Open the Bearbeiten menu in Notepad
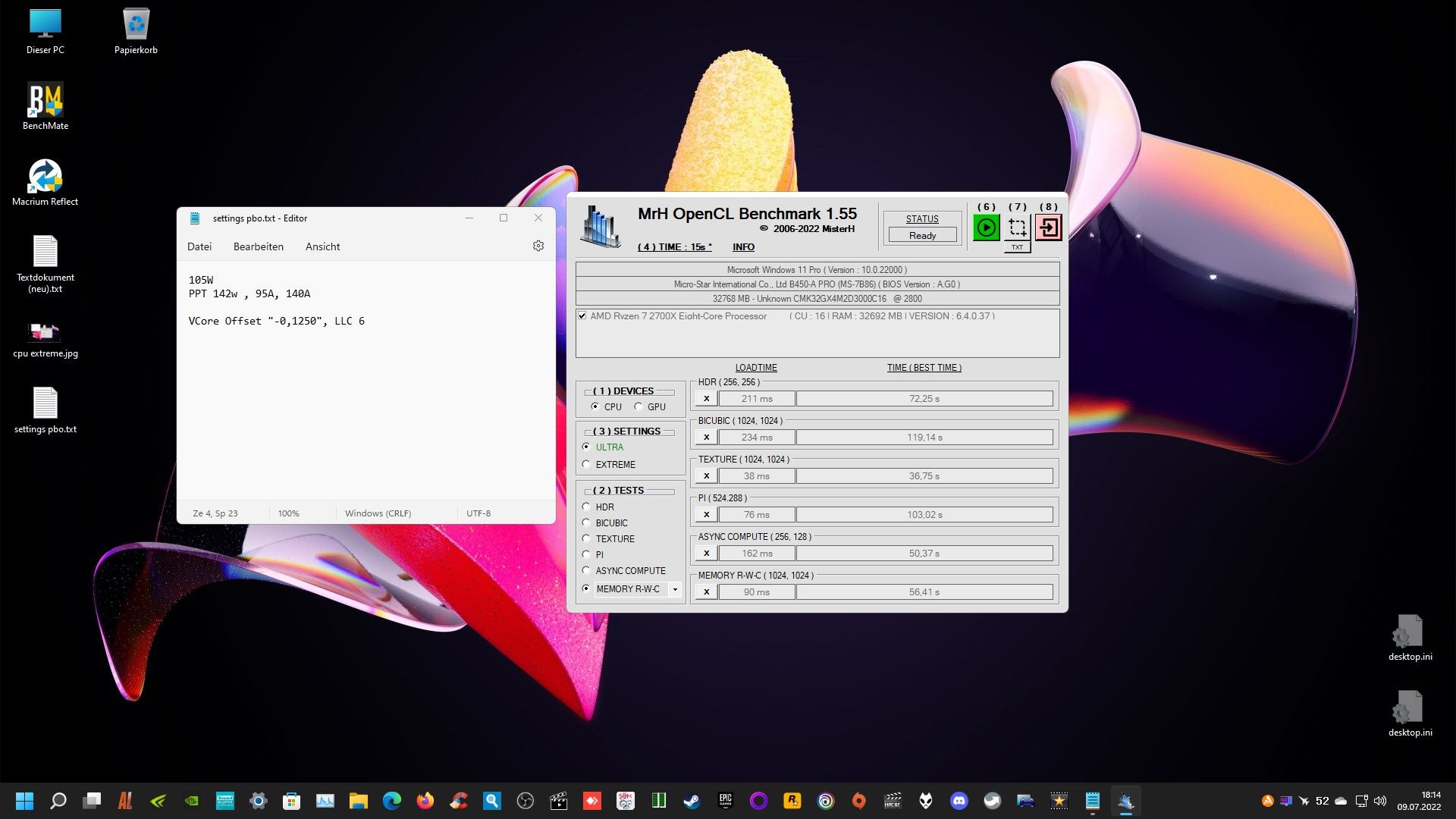The width and height of the screenshot is (1456, 819). coord(259,246)
